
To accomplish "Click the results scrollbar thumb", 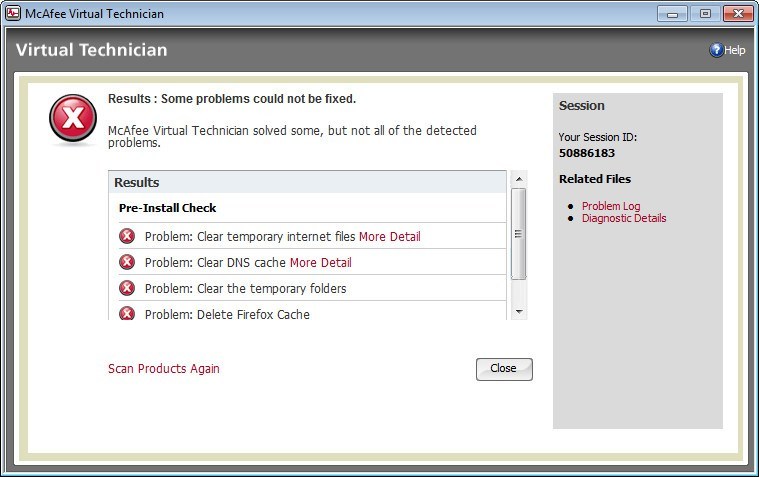I will 518,234.
